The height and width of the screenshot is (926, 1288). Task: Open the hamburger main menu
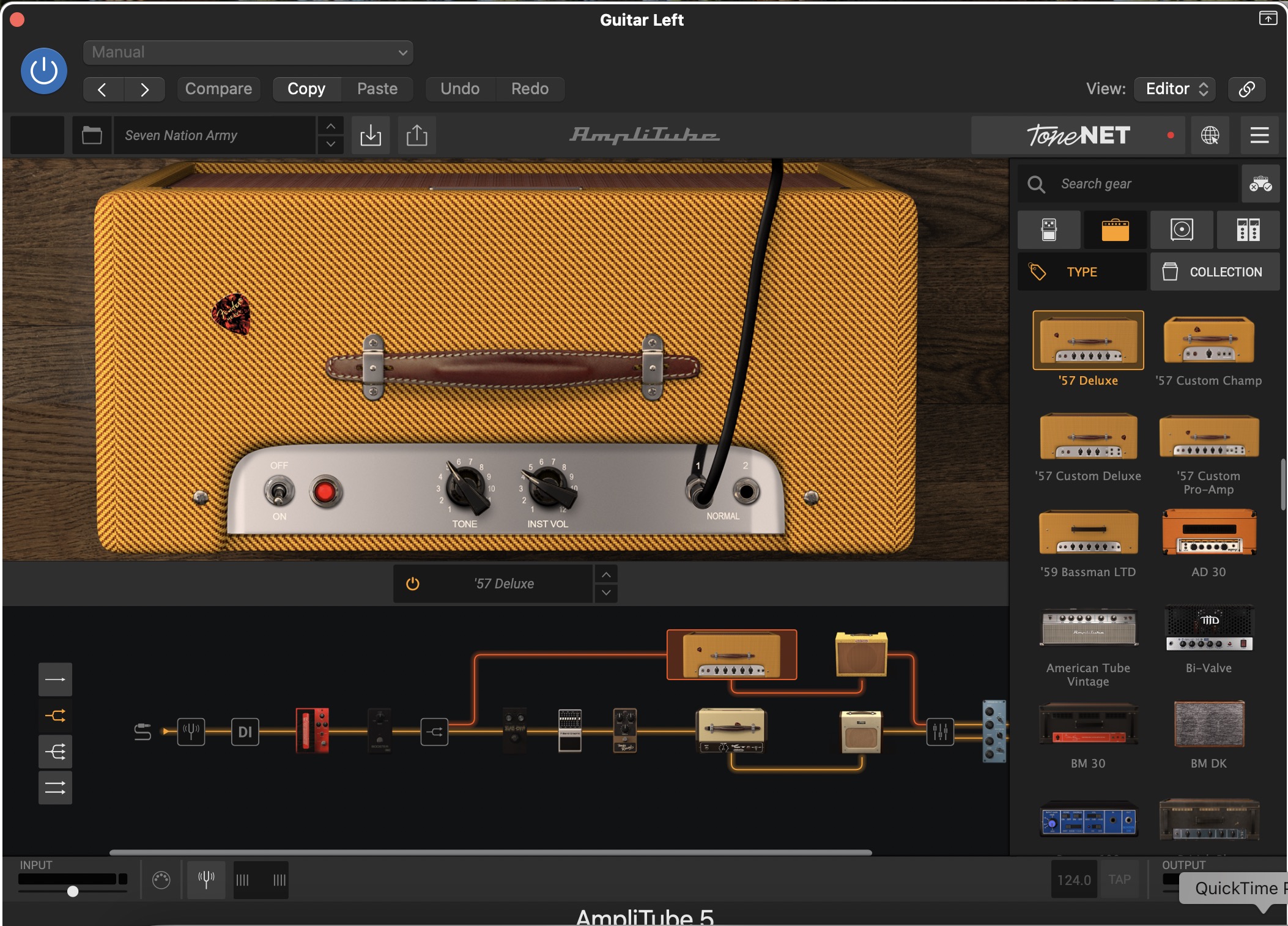[x=1259, y=135]
